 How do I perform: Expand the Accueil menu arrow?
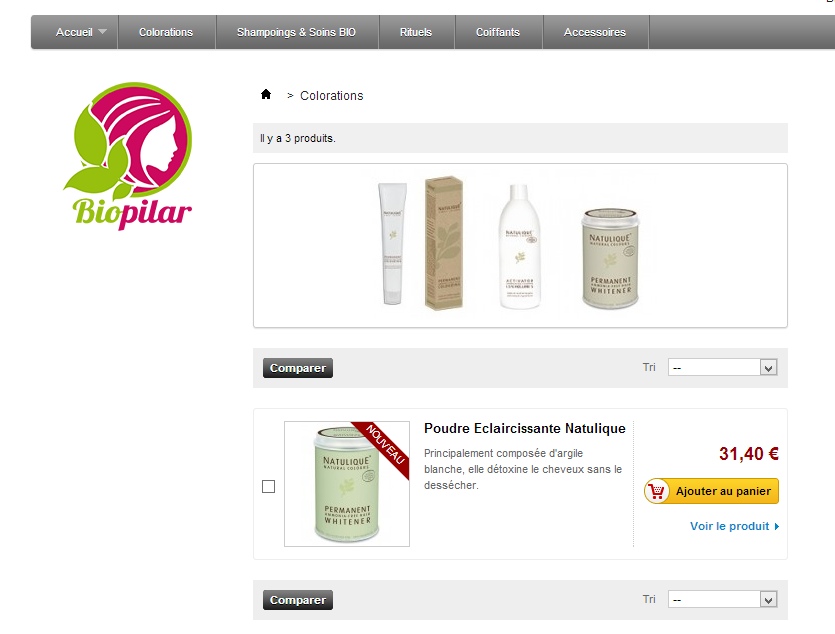click(x=102, y=31)
